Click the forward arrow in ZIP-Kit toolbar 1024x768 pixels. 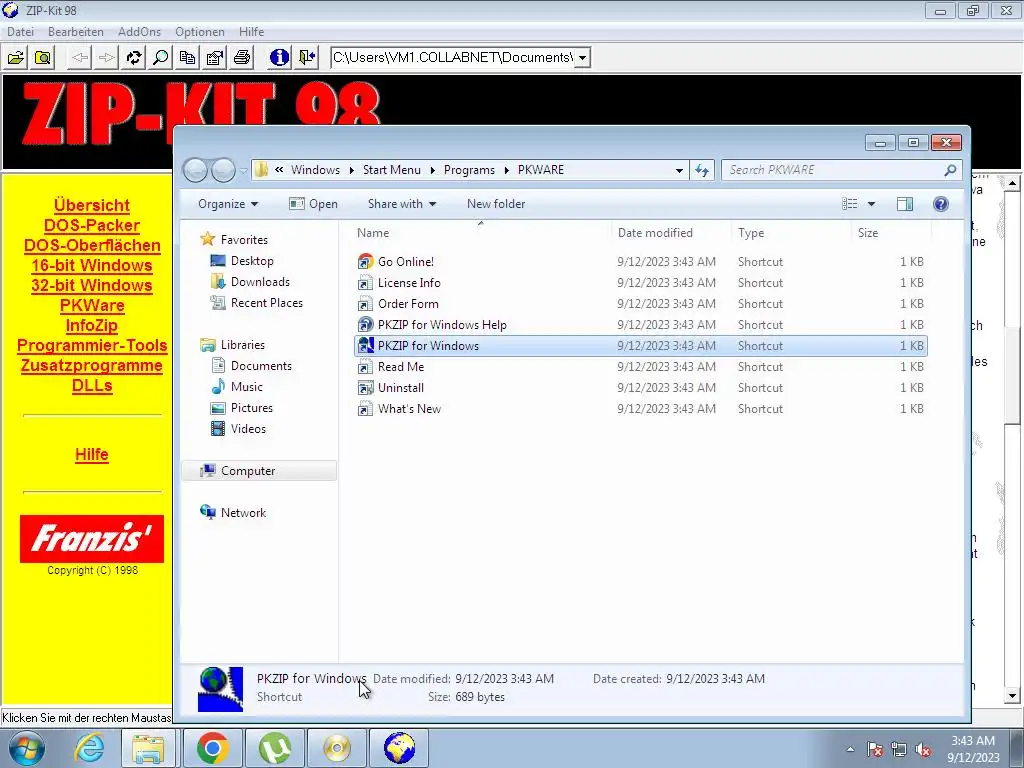click(106, 57)
